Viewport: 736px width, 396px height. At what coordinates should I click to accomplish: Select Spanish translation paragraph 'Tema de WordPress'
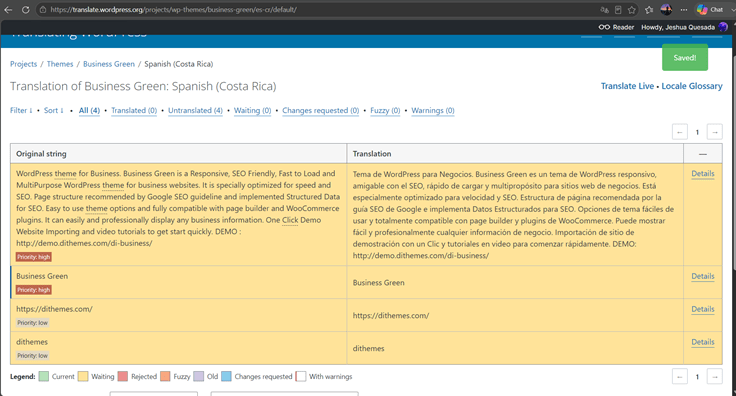tap(514, 215)
